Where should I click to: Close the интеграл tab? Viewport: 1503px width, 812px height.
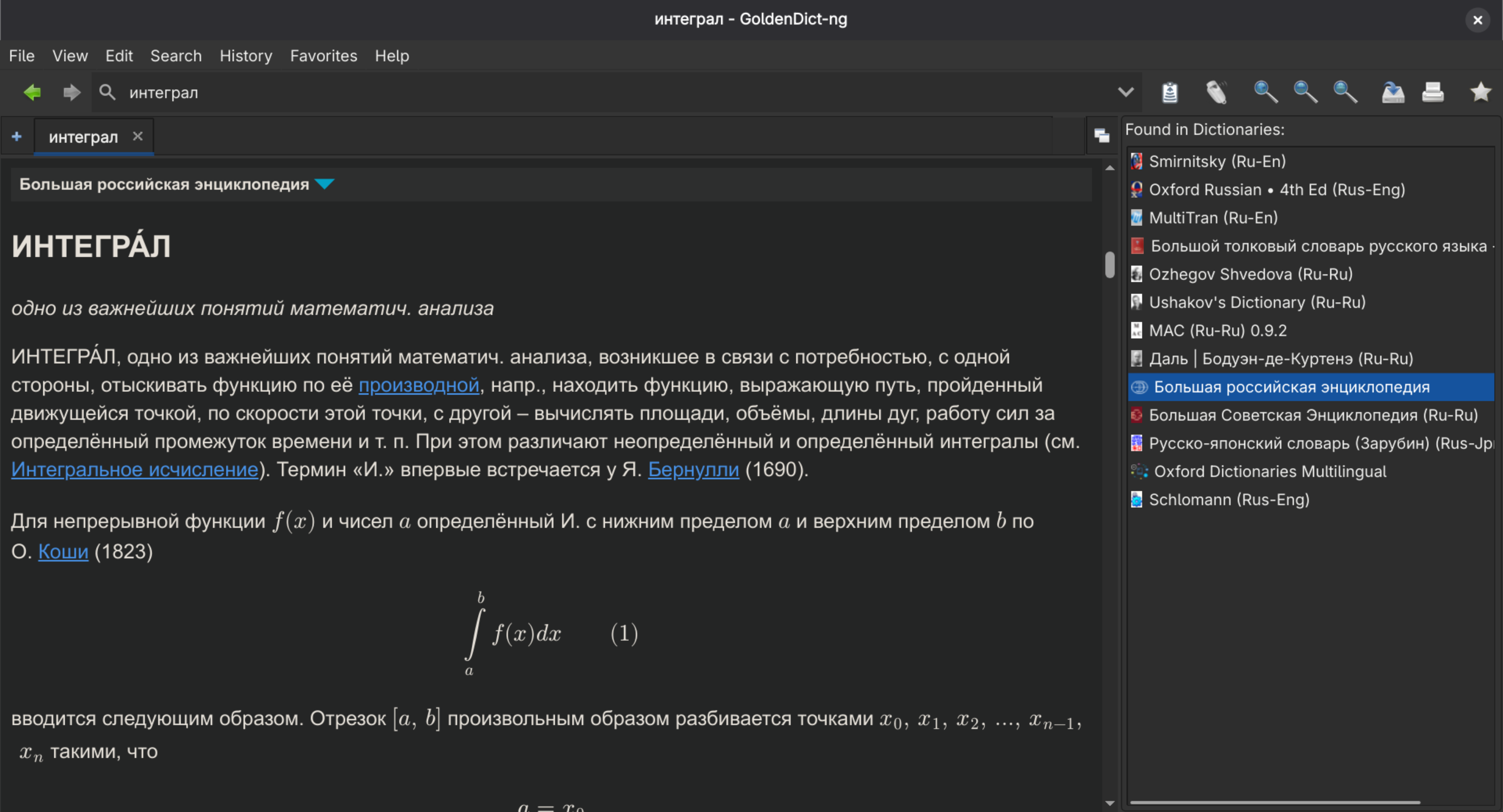click(x=138, y=136)
